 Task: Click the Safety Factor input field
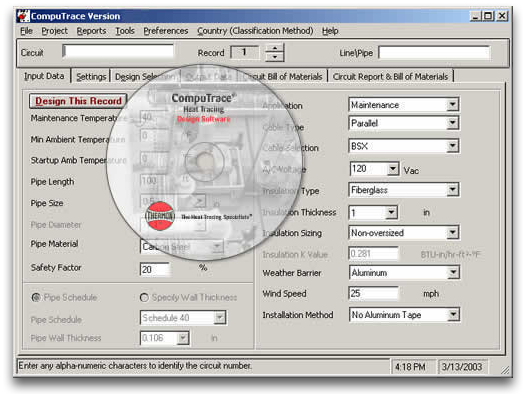(155, 269)
